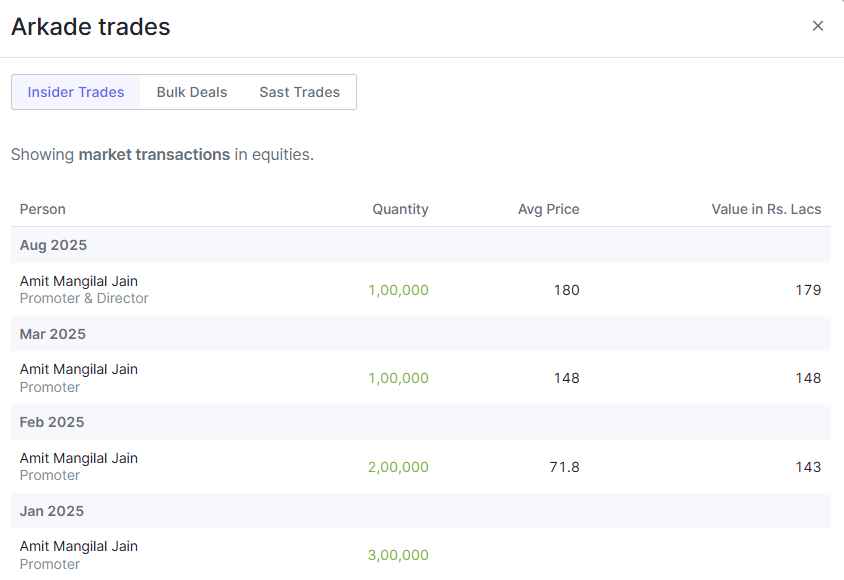Select the Feb 2025 group row
The width and height of the screenshot is (844, 580).
421,422
